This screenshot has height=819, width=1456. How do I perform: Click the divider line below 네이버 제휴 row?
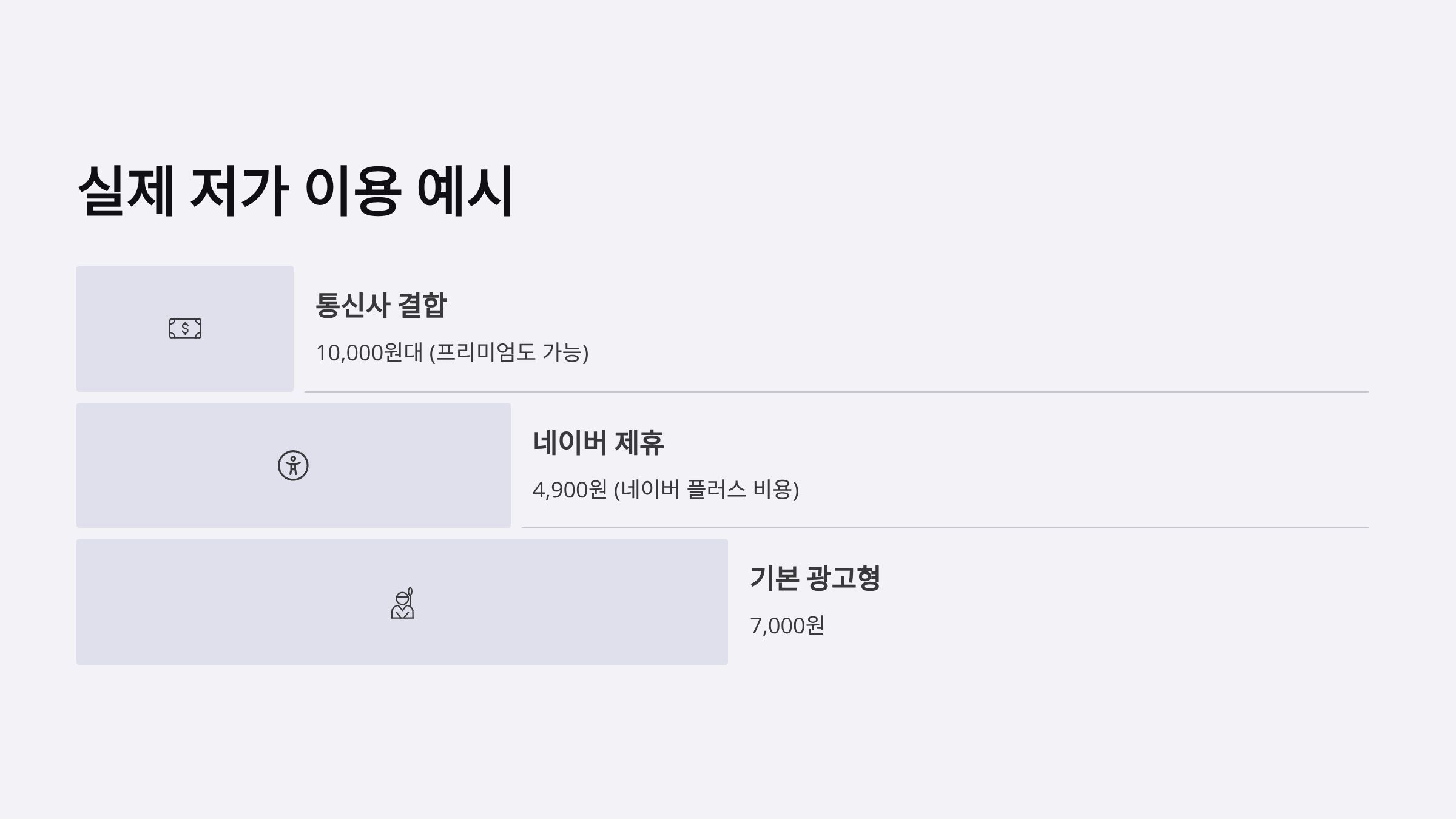tap(945, 528)
